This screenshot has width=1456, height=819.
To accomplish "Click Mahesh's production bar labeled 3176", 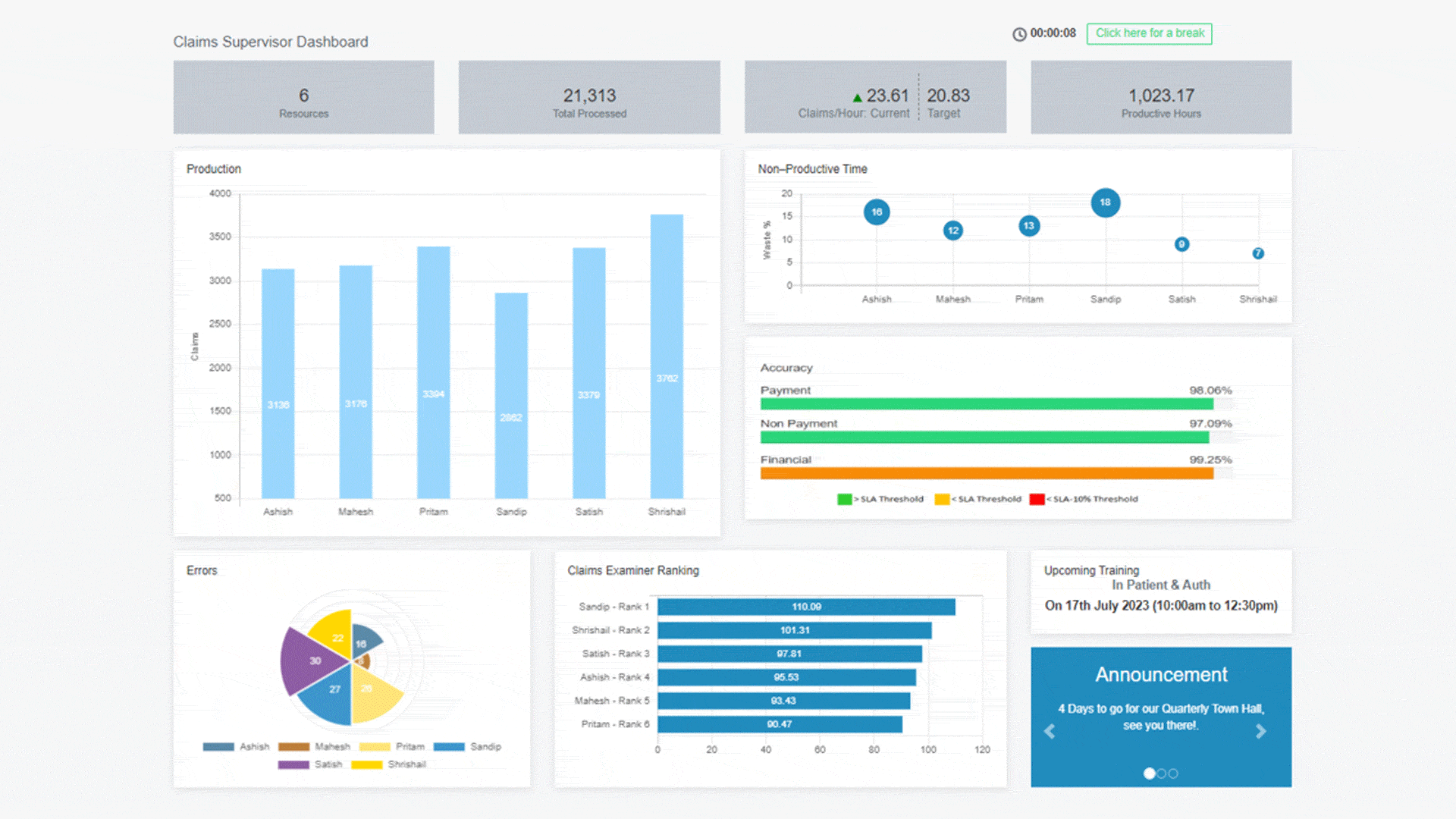I will pos(356,382).
